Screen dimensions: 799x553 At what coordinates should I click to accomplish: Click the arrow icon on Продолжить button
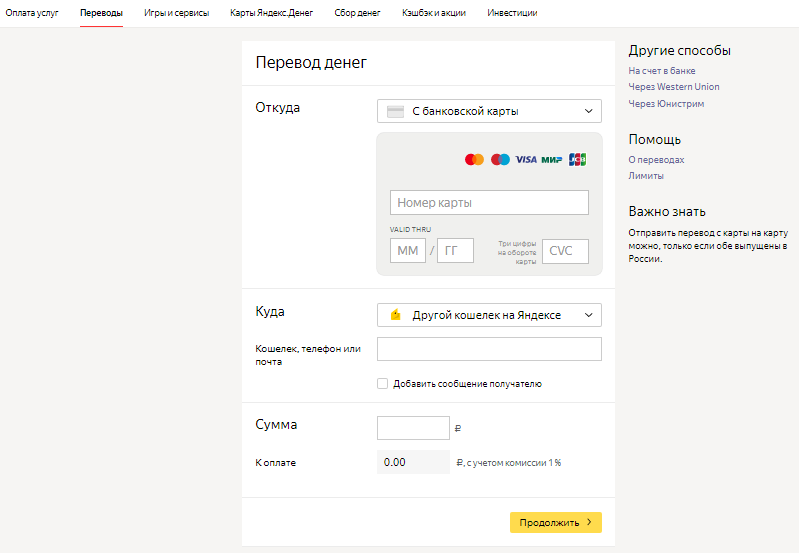pos(589,522)
